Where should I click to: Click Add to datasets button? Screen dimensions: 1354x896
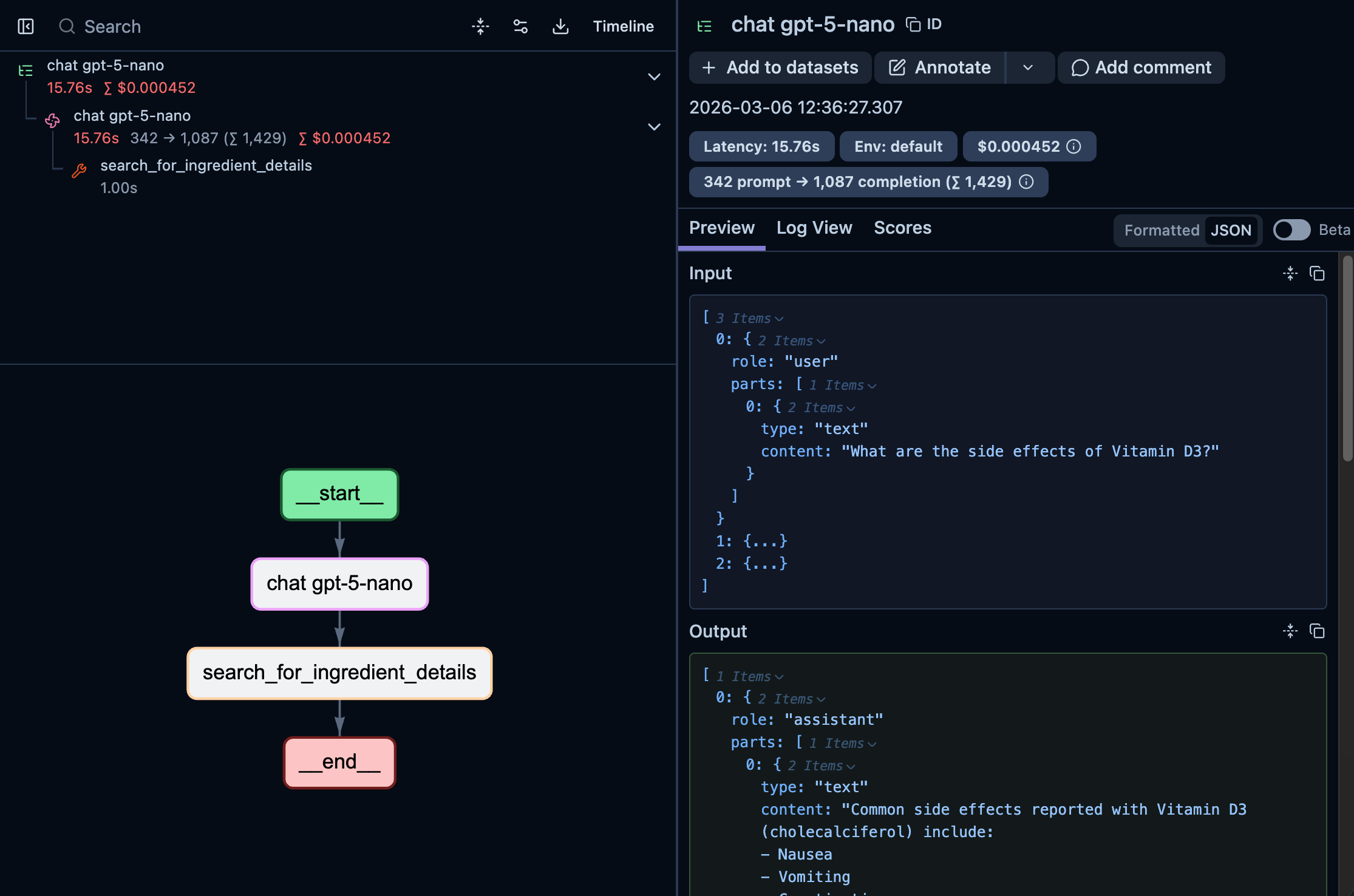click(780, 67)
